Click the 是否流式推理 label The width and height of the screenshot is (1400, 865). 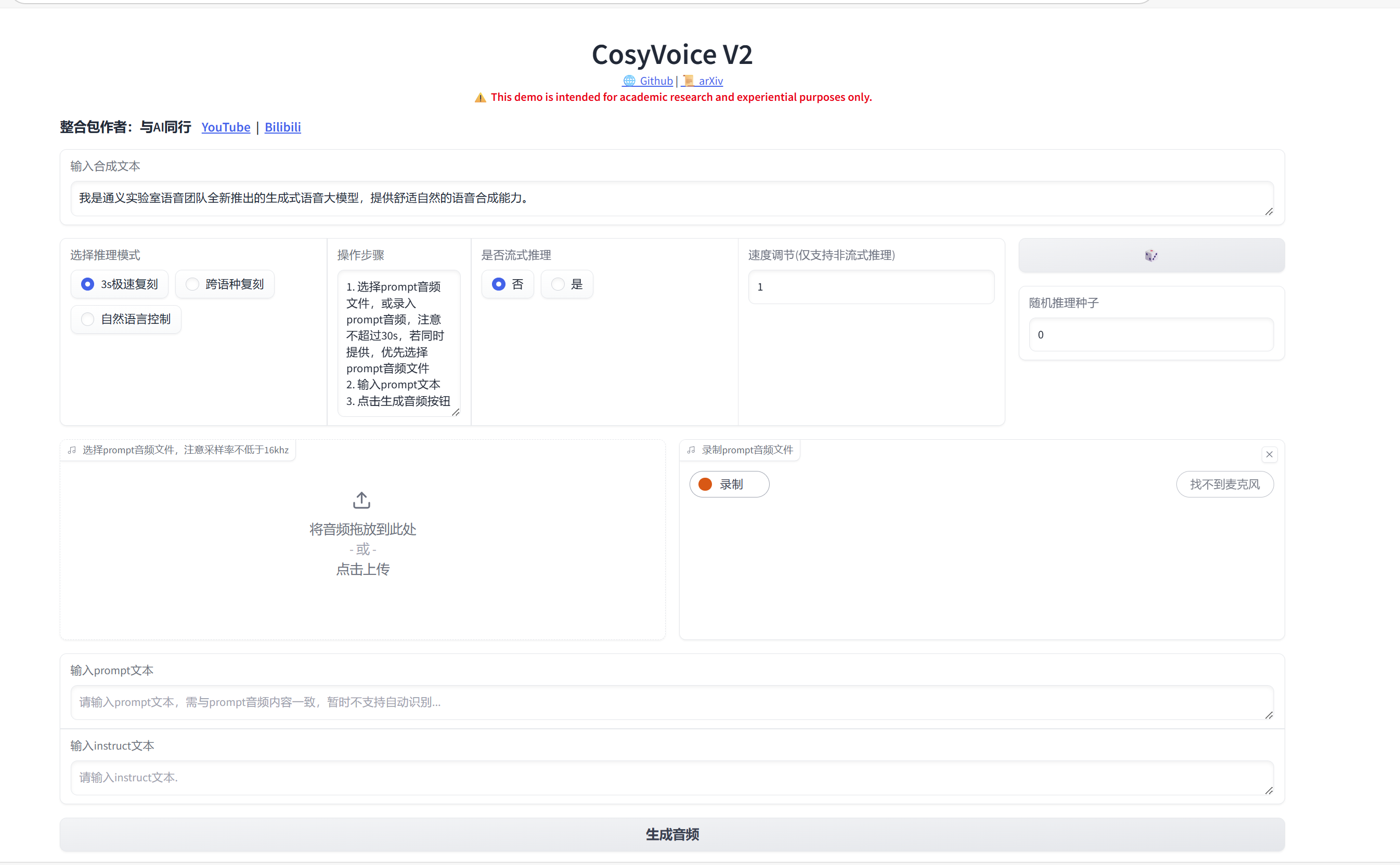(x=516, y=255)
